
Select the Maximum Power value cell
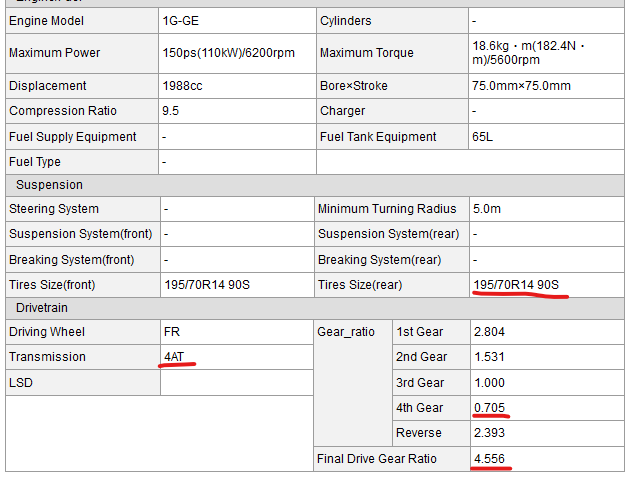coord(228,53)
